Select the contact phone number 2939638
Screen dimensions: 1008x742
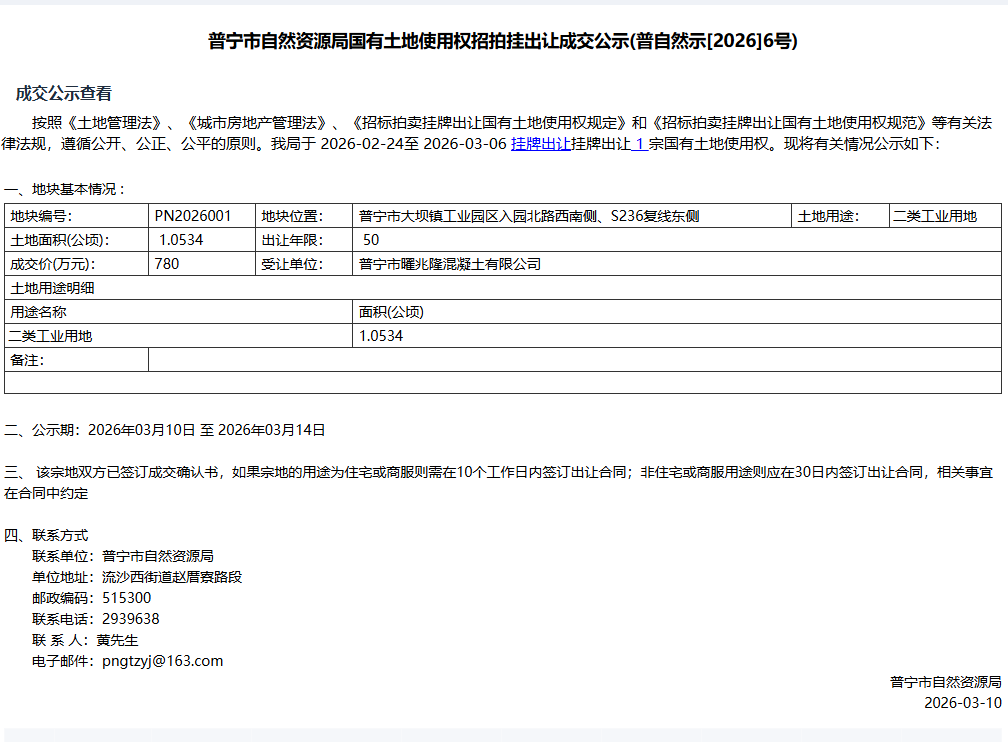[130, 619]
